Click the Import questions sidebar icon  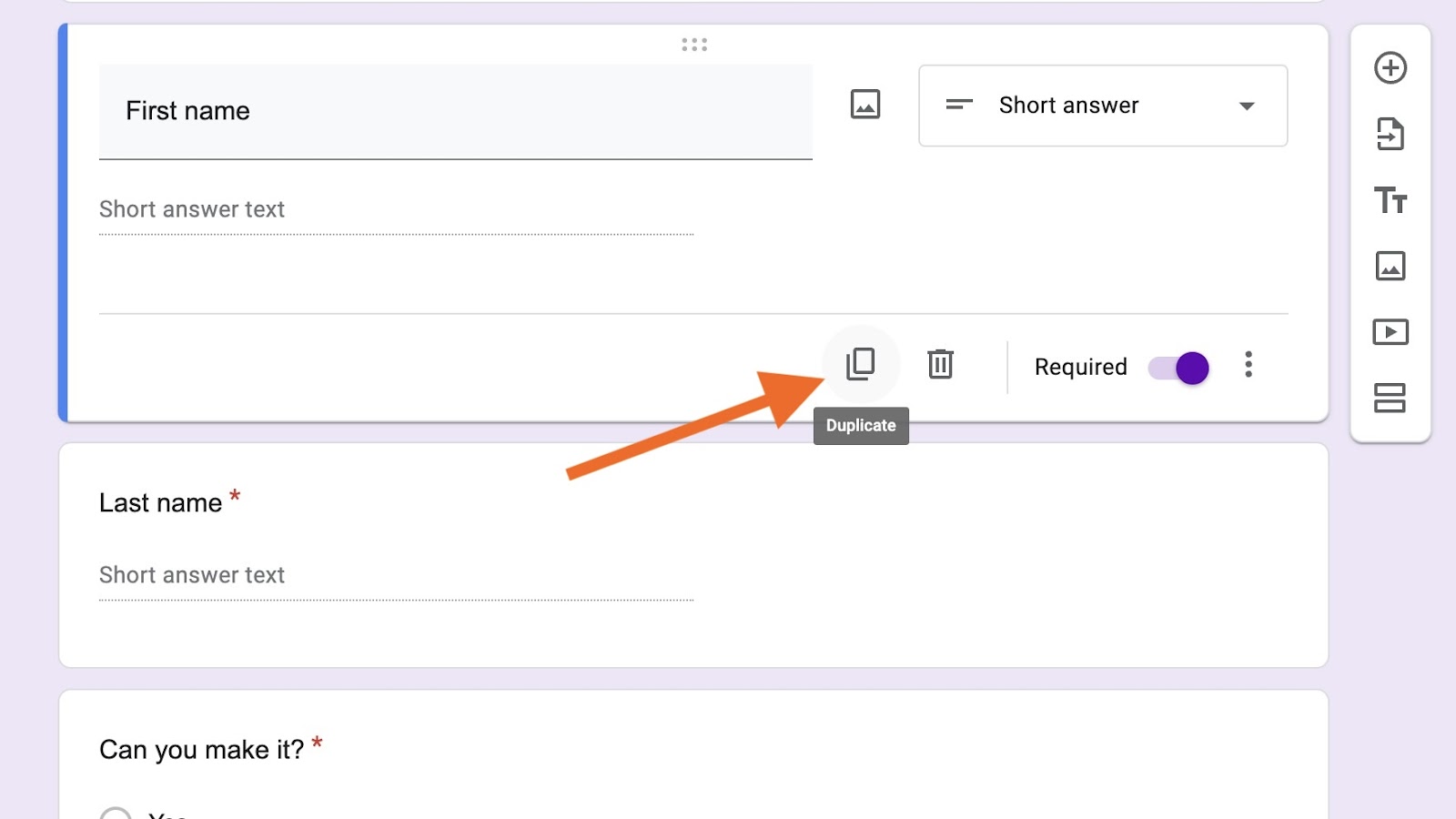(x=1390, y=135)
